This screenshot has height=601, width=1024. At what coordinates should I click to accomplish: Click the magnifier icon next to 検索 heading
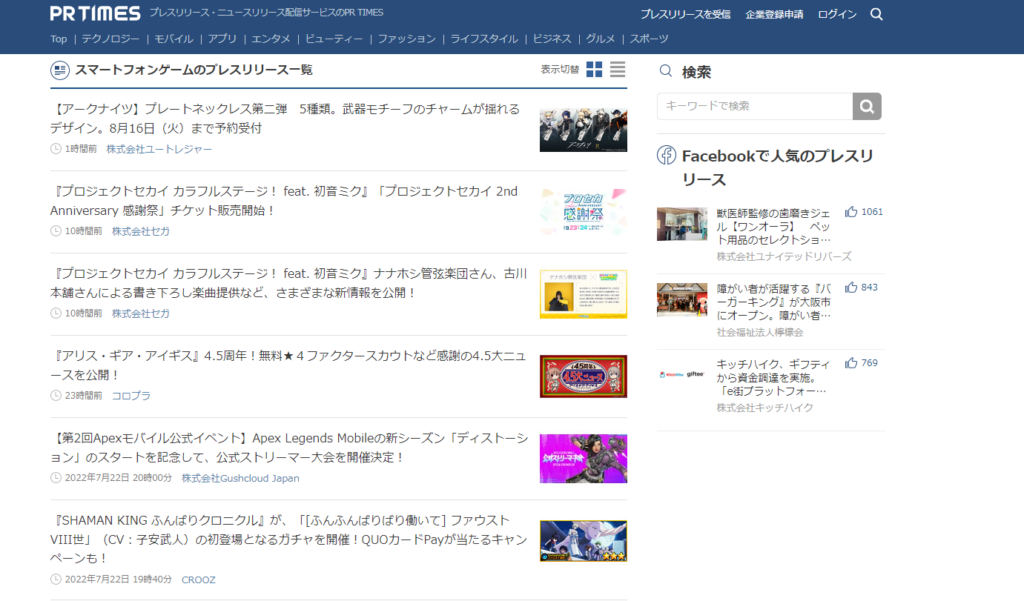tap(665, 71)
